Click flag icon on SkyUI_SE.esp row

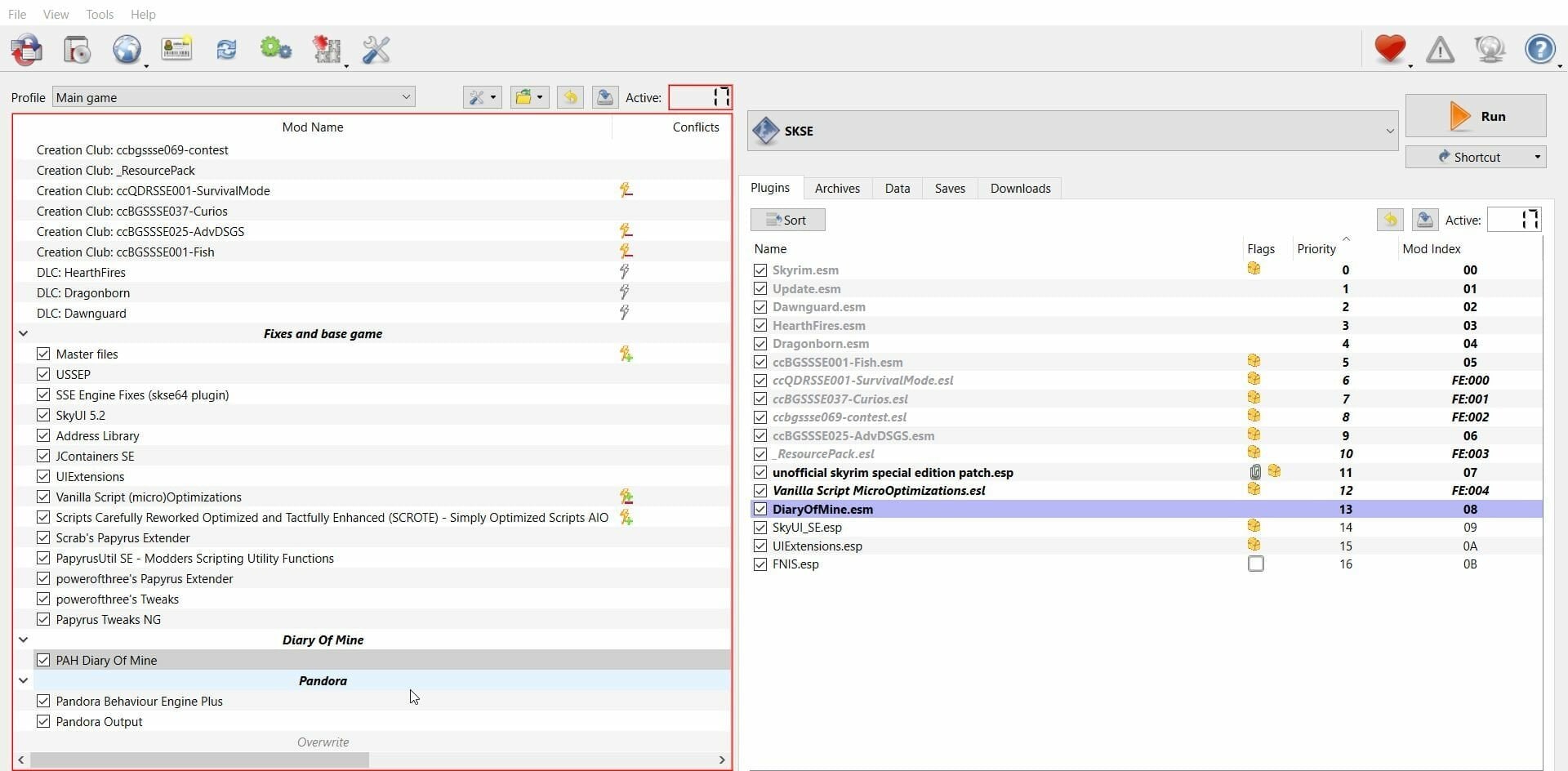[x=1254, y=526]
